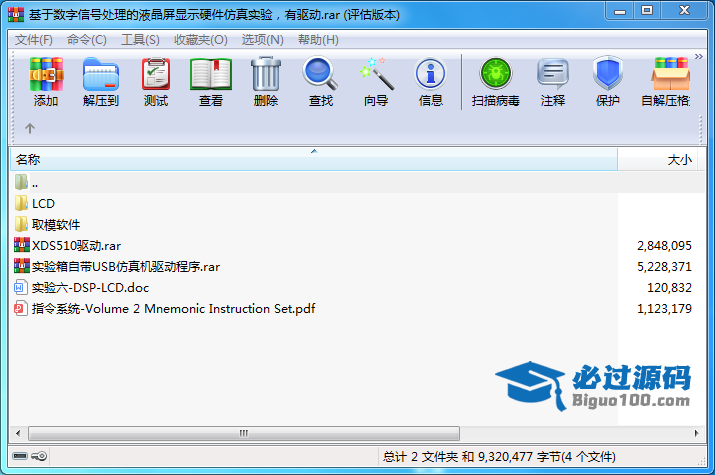Image resolution: width=715 pixels, height=475 pixels.
Task: Click the WinRAR title bar app icon
Action: [16, 15]
